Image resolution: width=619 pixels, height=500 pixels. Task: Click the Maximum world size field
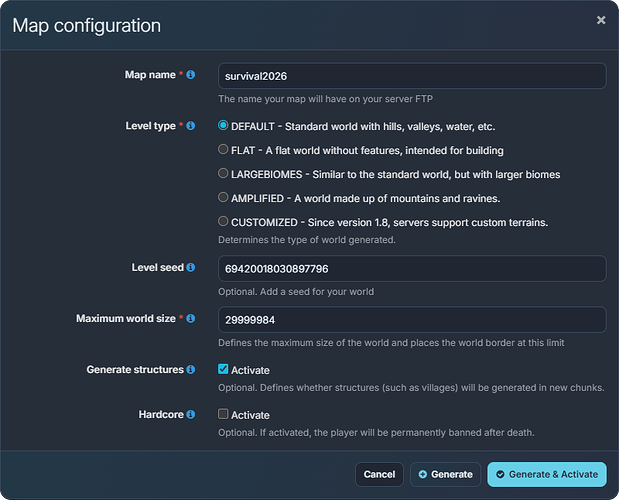pos(412,319)
